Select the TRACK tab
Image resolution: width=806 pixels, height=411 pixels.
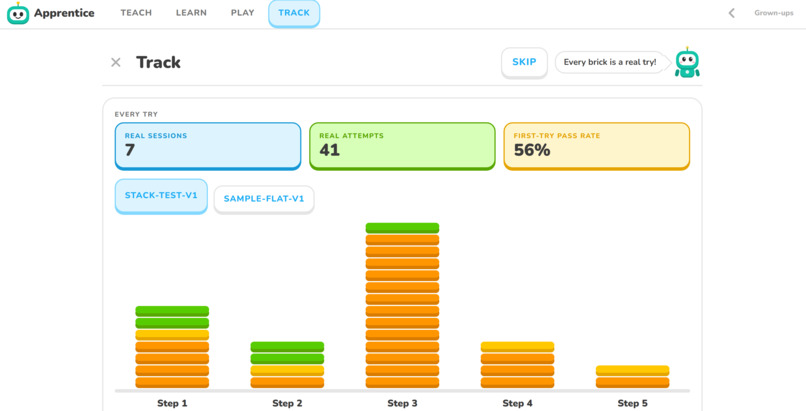click(x=294, y=13)
